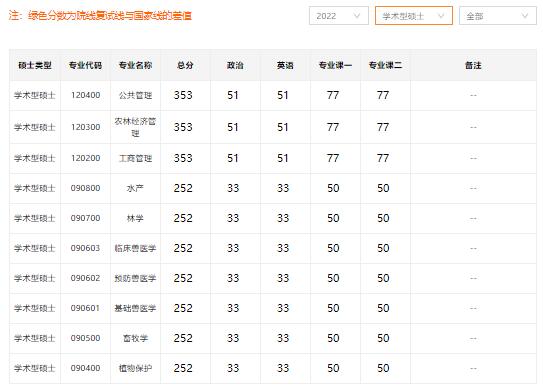Select major code 090400
The height and width of the screenshot is (390, 543).
(86, 368)
